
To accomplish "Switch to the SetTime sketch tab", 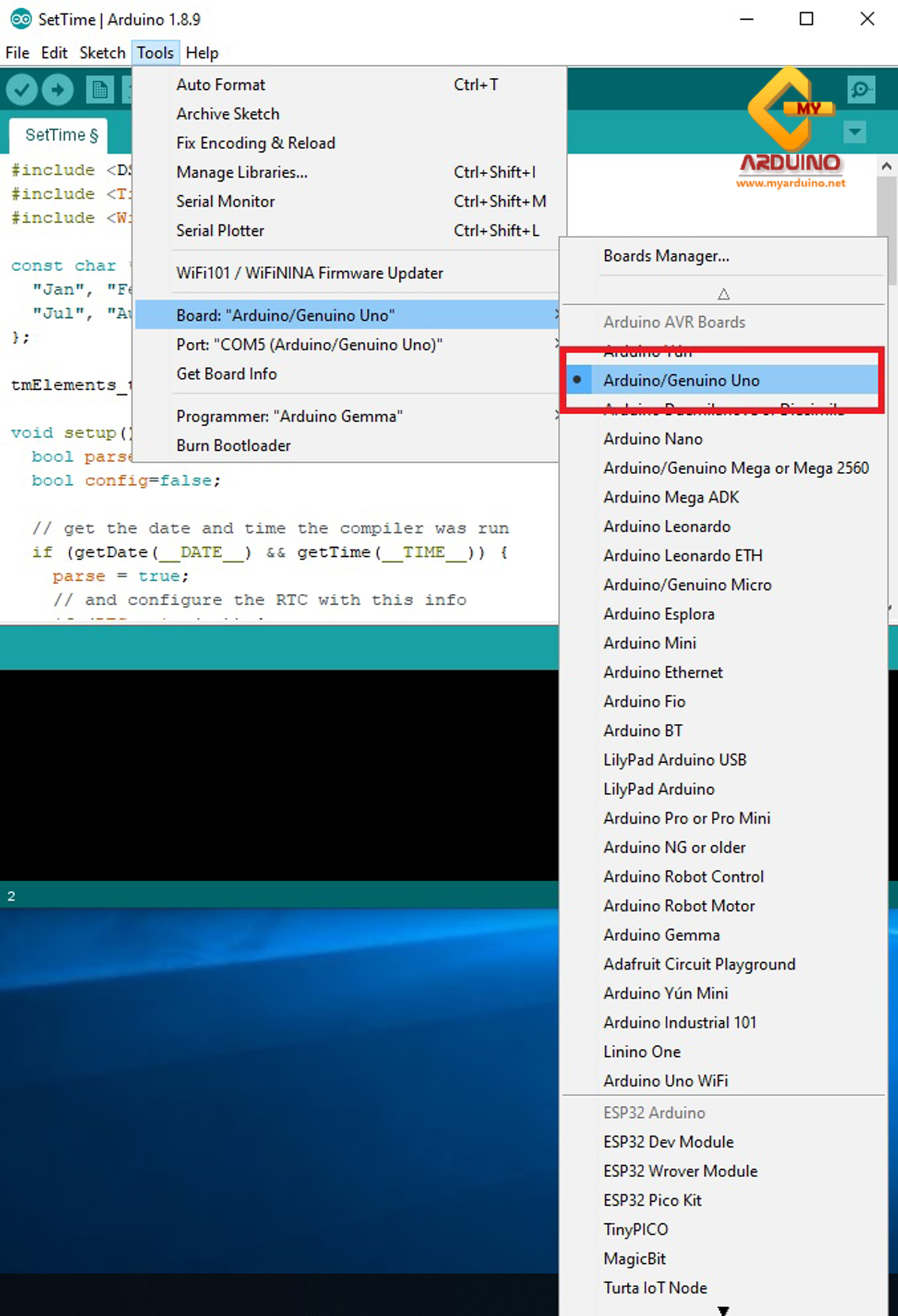I will click(59, 135).
